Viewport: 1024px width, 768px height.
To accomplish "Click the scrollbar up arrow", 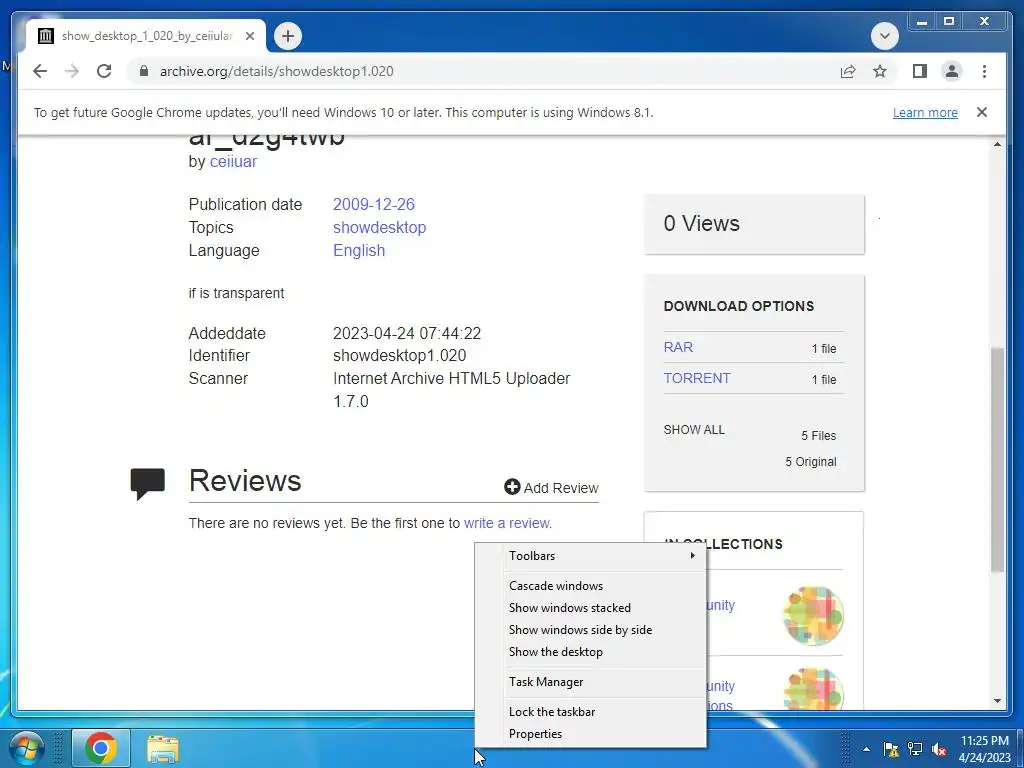I will click(x=997, y=144).
